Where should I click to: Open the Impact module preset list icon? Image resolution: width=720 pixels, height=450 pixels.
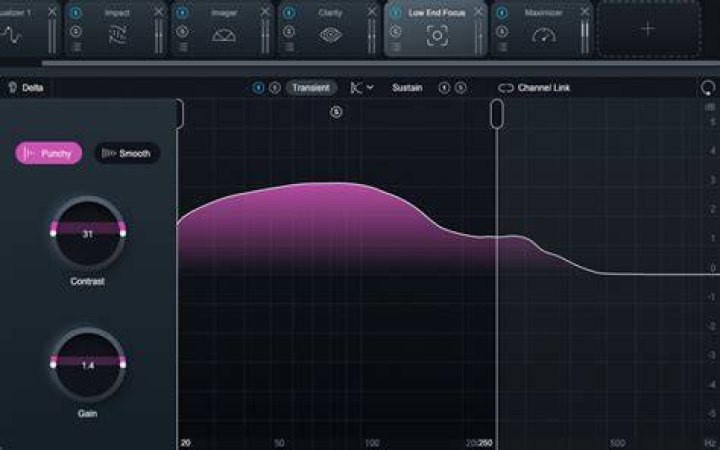[76, 46]
